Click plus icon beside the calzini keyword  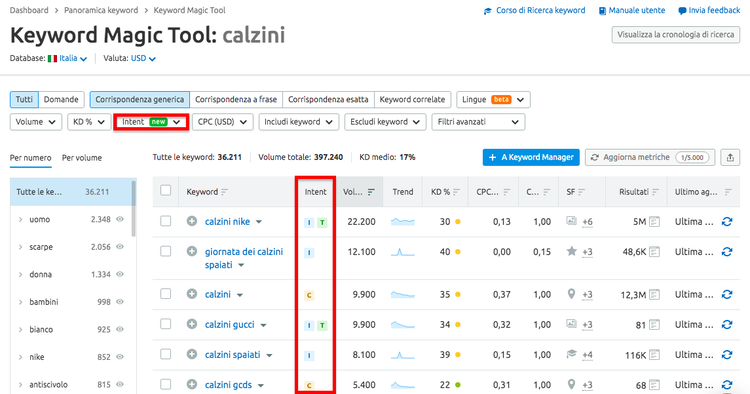(192, 294)
